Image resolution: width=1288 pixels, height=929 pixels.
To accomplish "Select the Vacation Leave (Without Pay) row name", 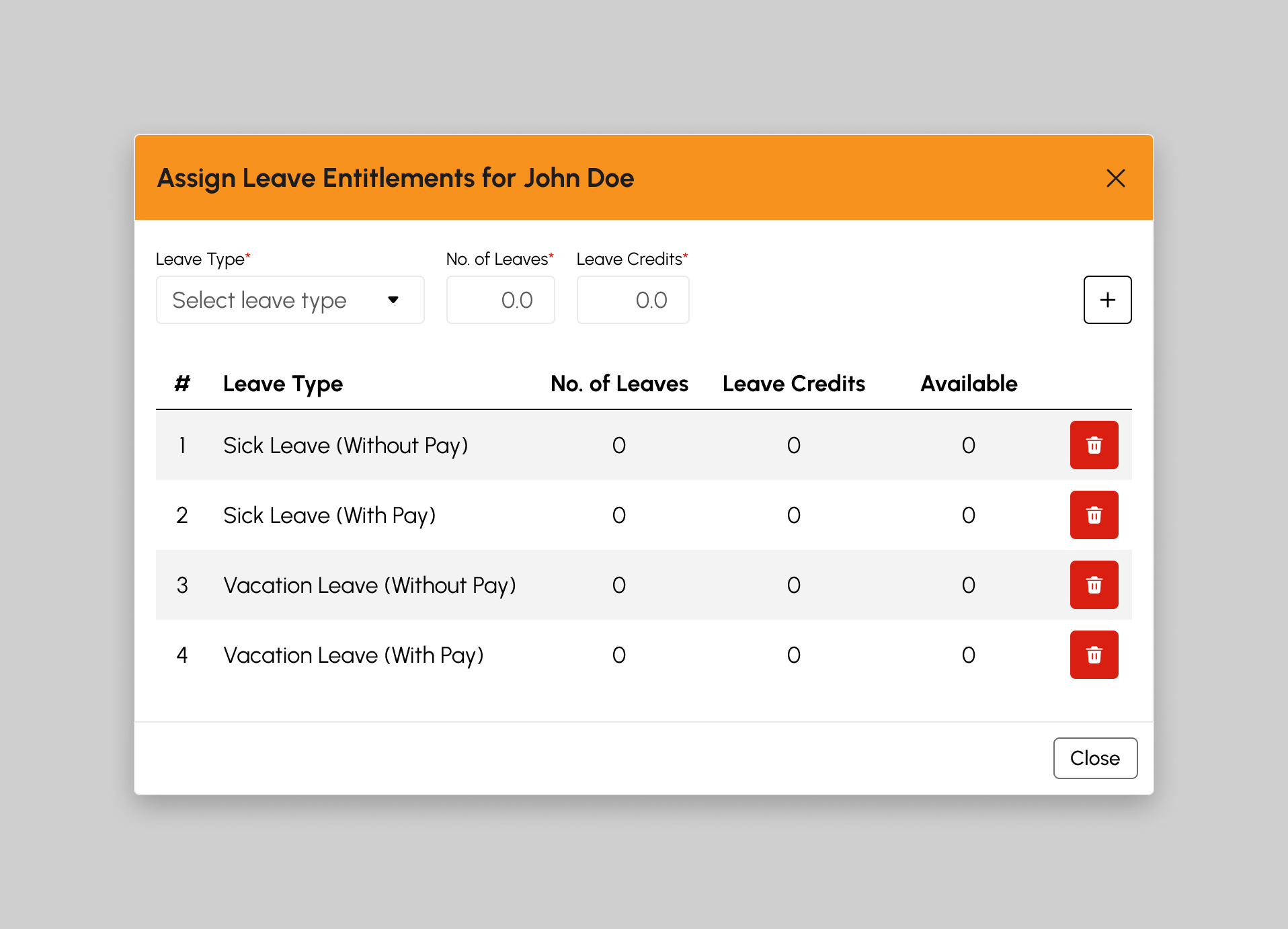I will [370, 585].
